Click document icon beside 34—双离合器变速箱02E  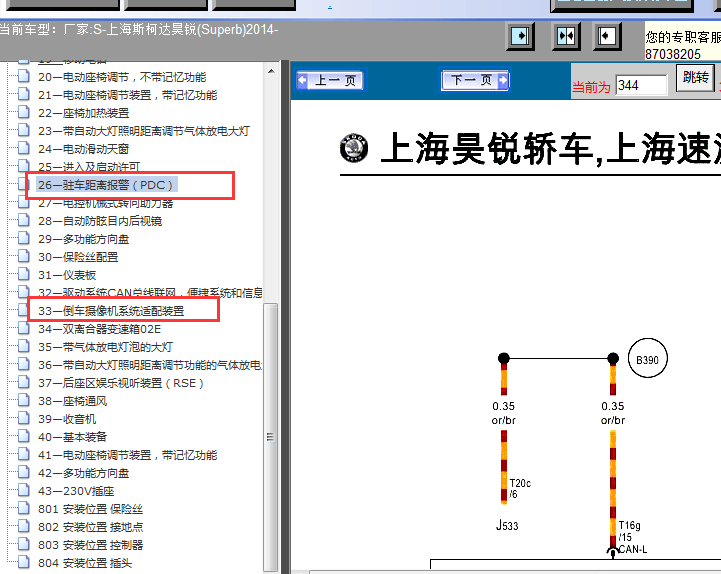23,328
